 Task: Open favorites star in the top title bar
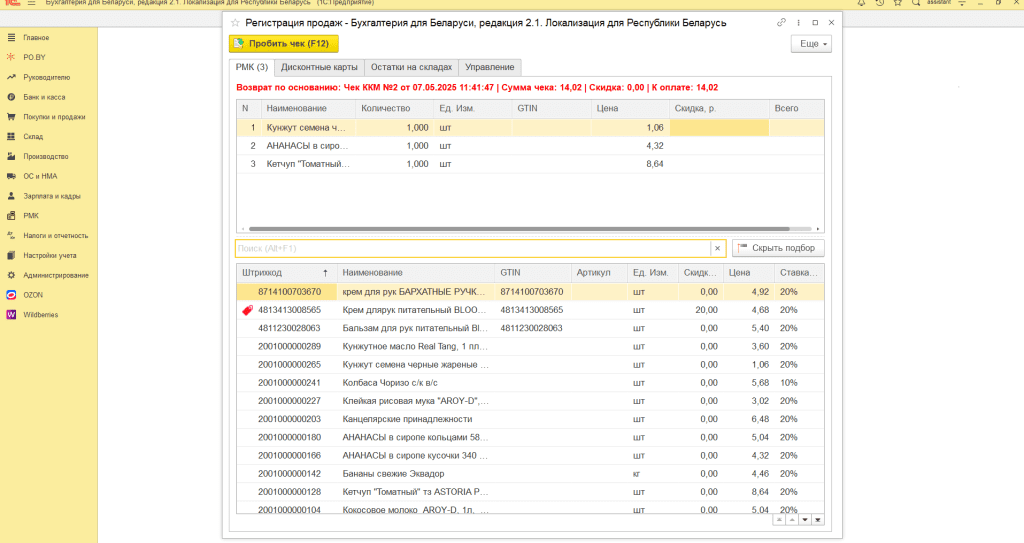[898, 3]
